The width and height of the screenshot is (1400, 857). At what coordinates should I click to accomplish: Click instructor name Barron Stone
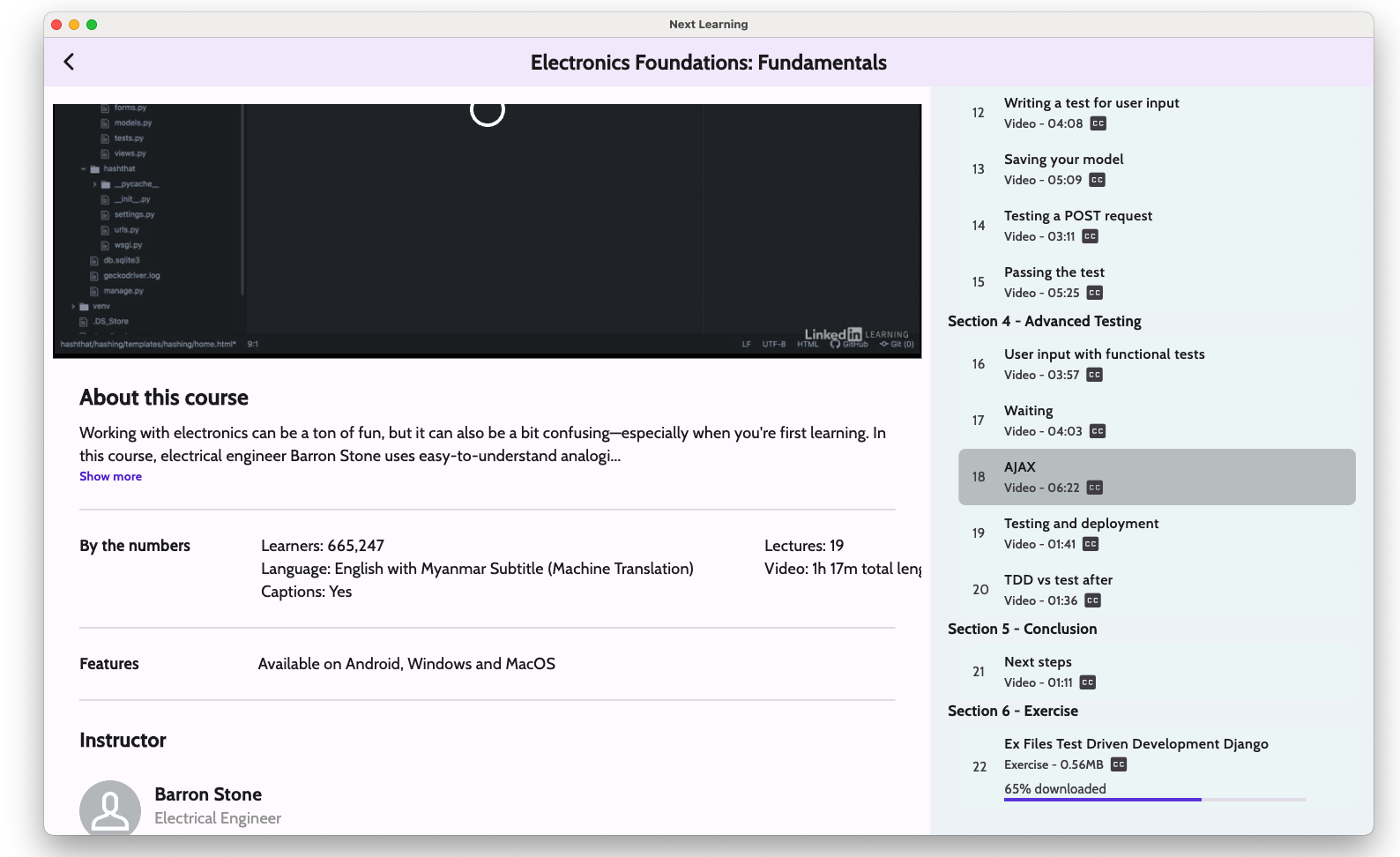pos(208,794)
